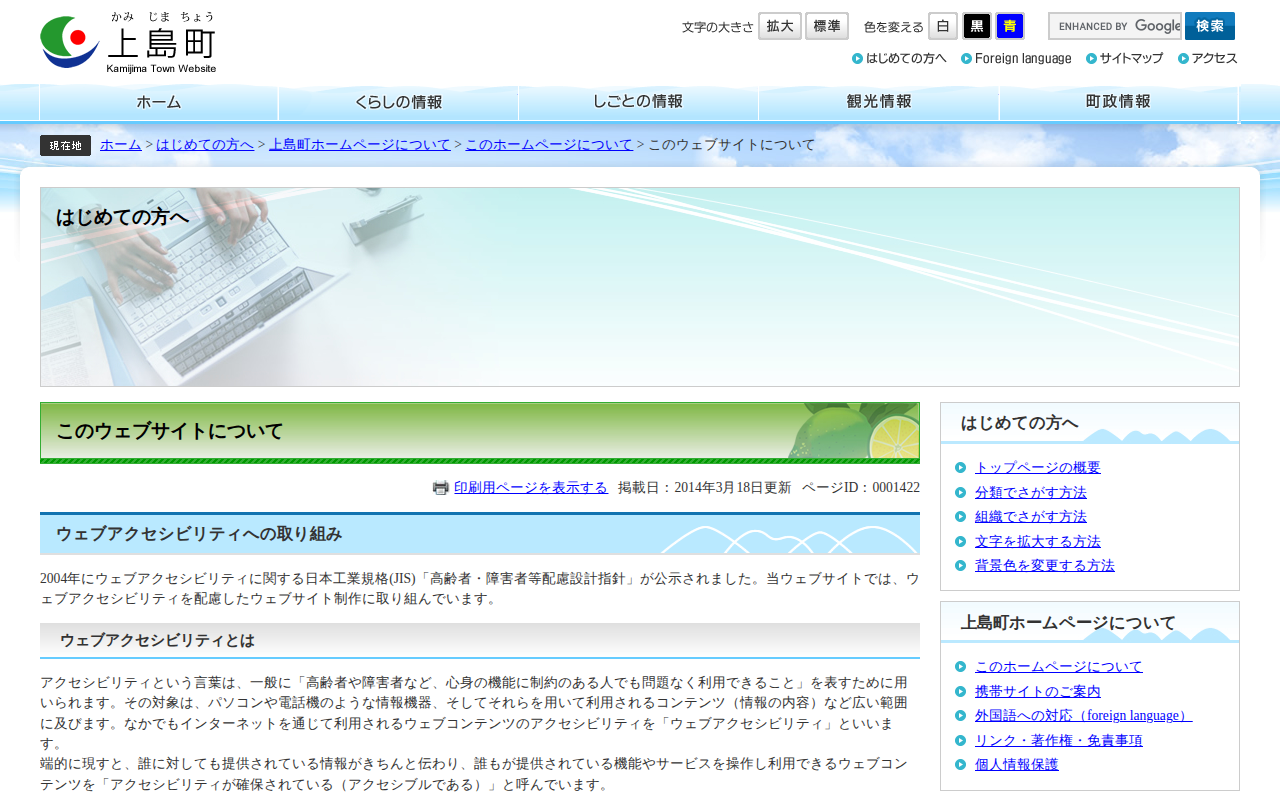Click the 検索 search button
1280x800 pixels.
pos(1210,26)
